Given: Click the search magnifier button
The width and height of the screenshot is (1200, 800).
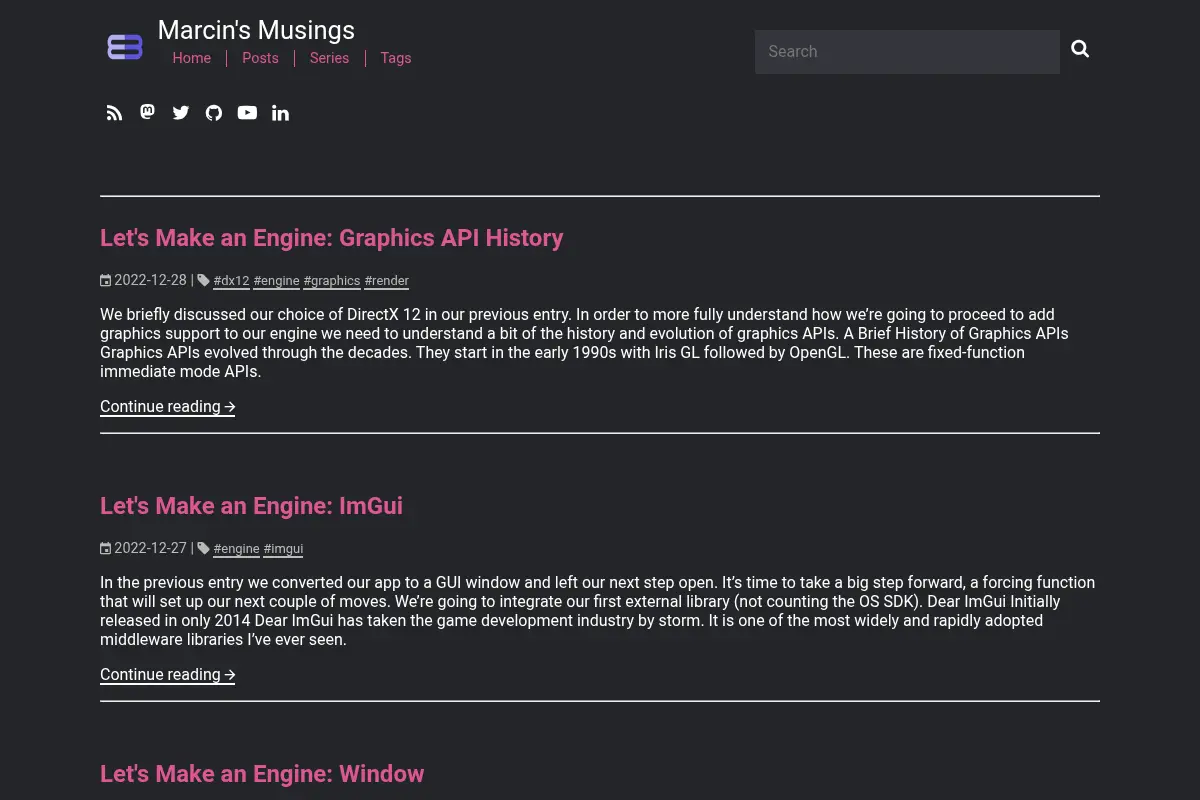Looking at the screenshot, I should pyautogui.click(x=1080, y=49).
